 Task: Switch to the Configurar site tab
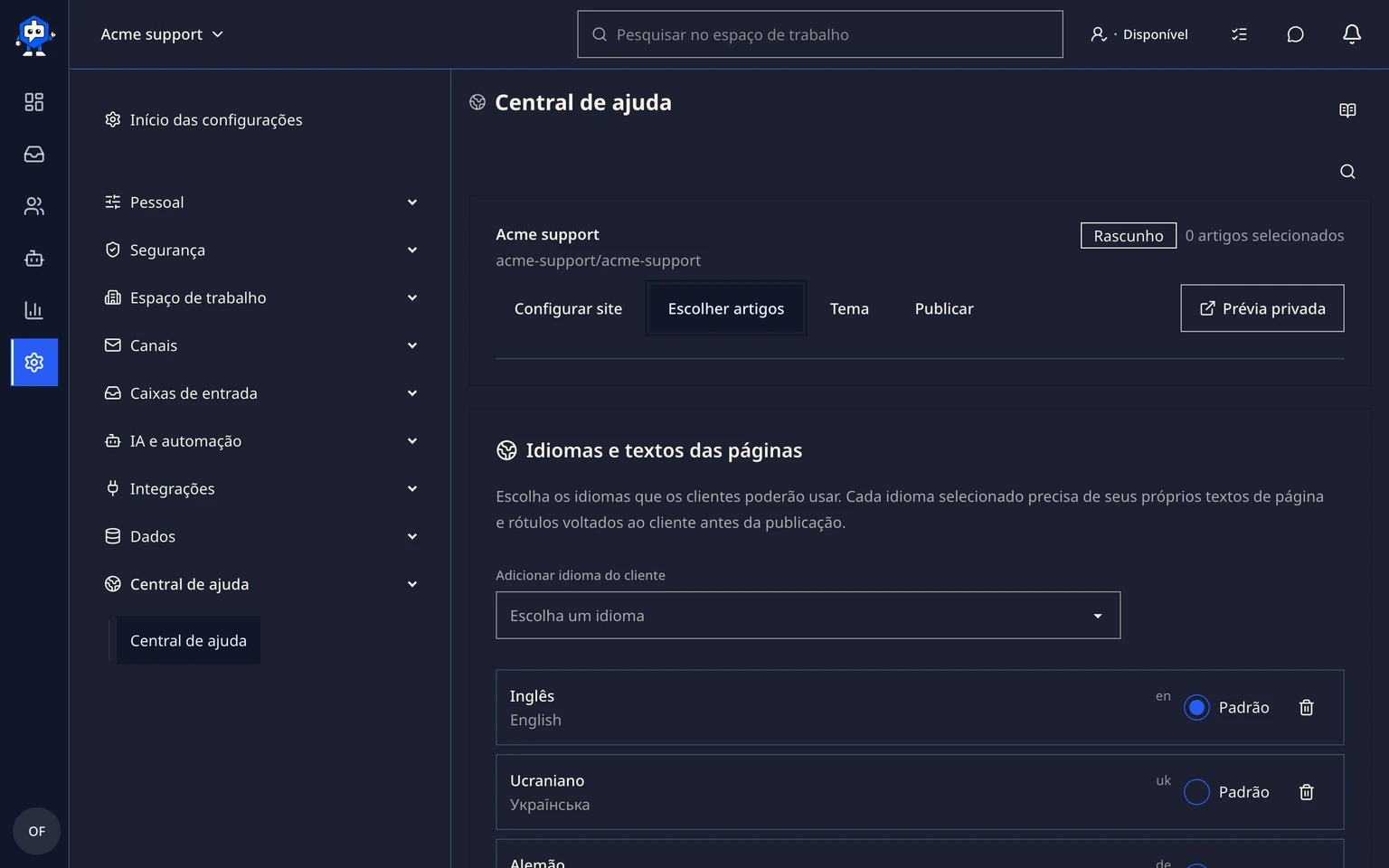(568, 308)
